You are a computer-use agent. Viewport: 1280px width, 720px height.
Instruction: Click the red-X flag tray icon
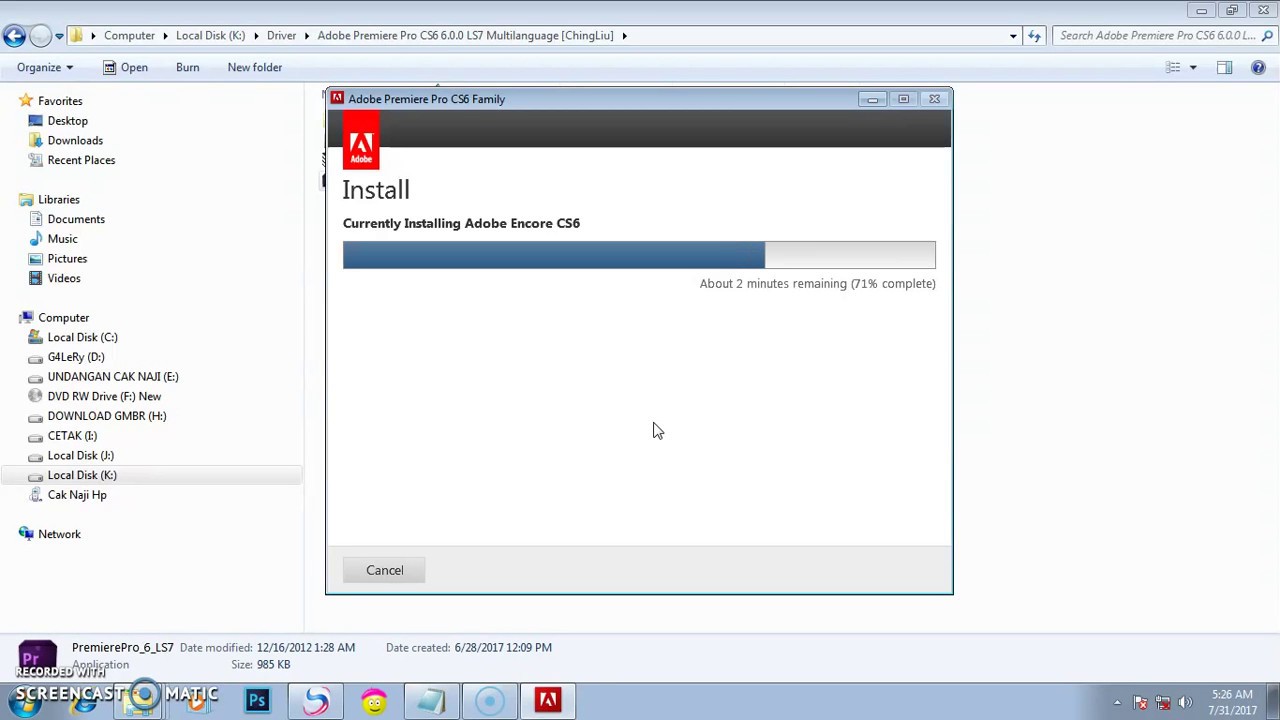click(1140, 702)
